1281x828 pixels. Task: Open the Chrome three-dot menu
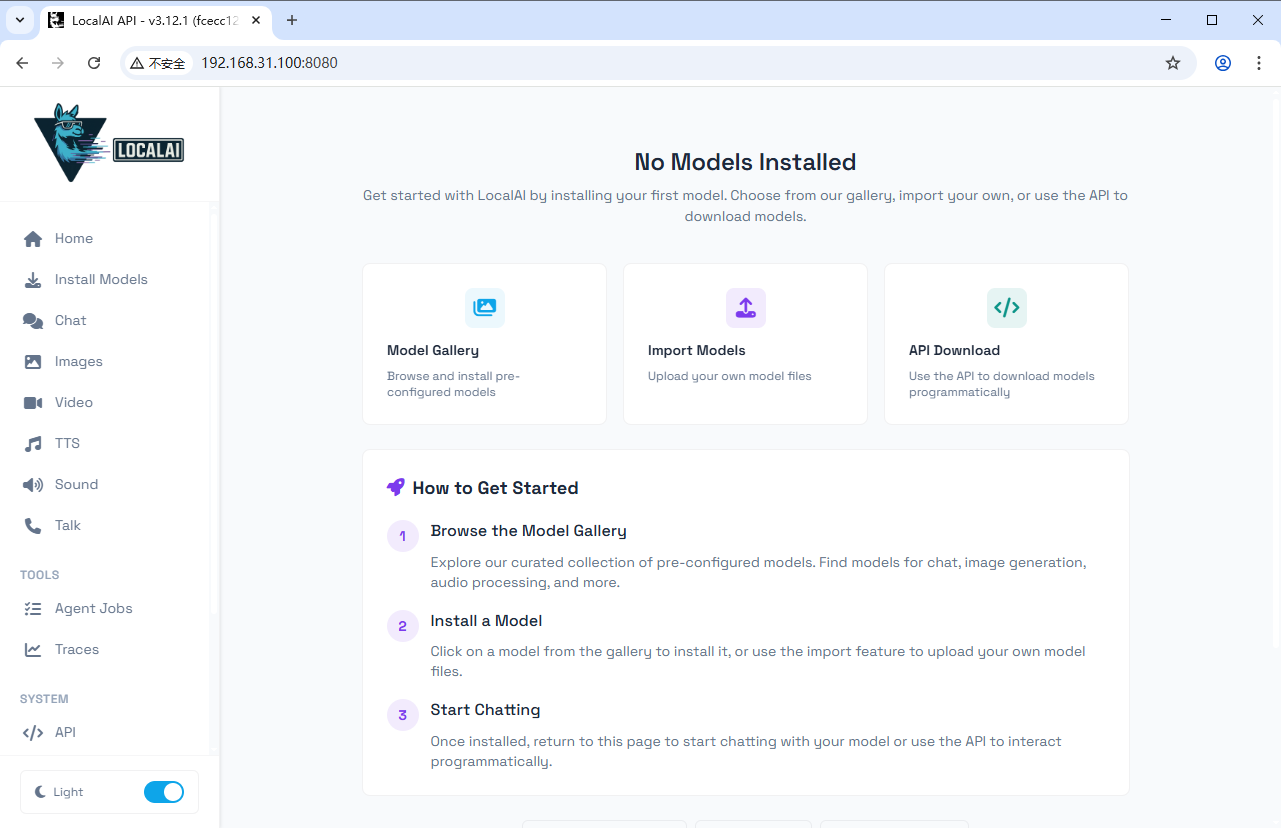point(1259,63)
